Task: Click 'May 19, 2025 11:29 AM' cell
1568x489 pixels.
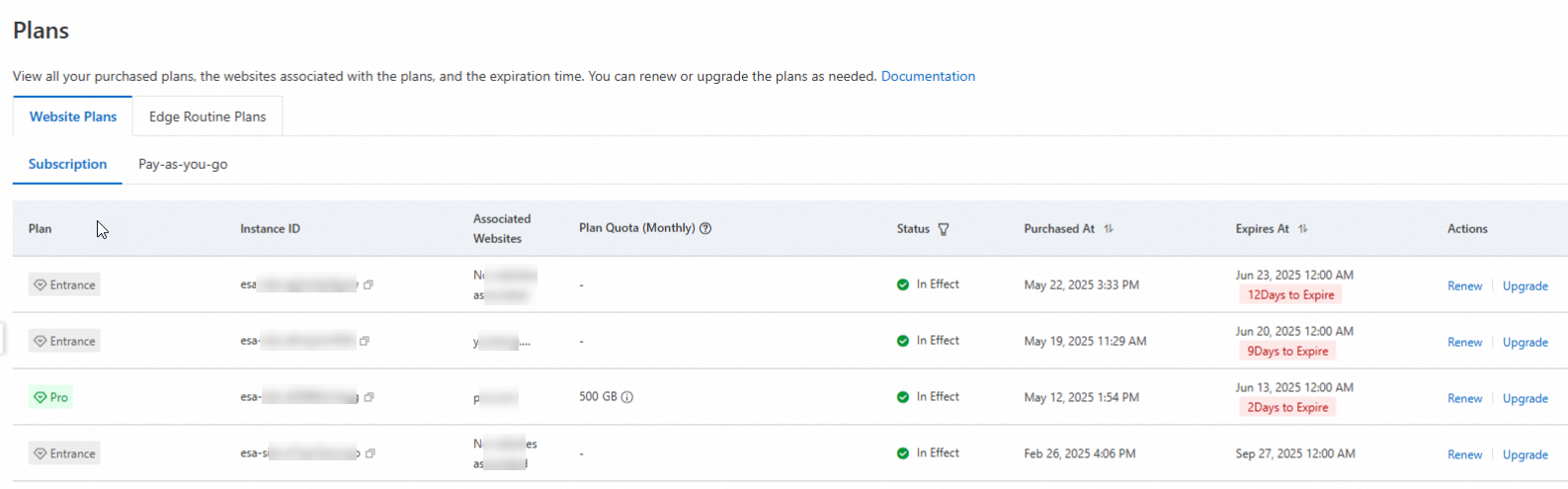Action: coord(1085,341)
